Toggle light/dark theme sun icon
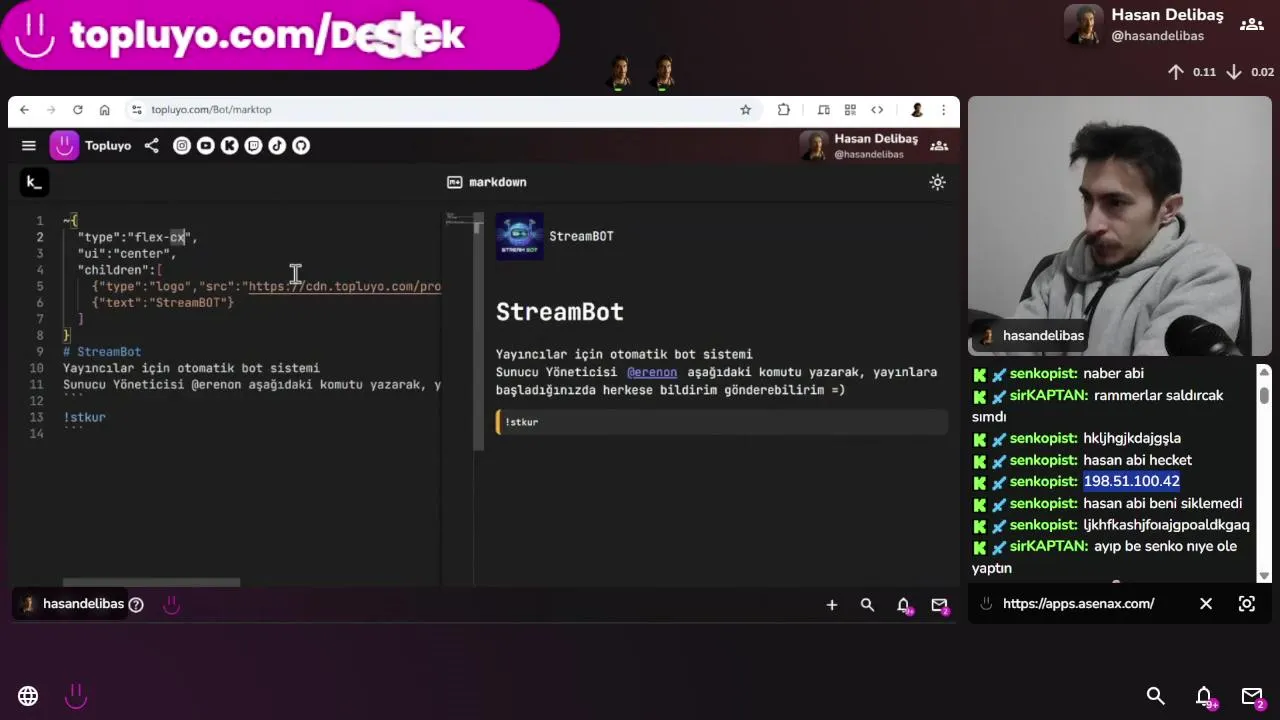 click(x=937, y=182)
